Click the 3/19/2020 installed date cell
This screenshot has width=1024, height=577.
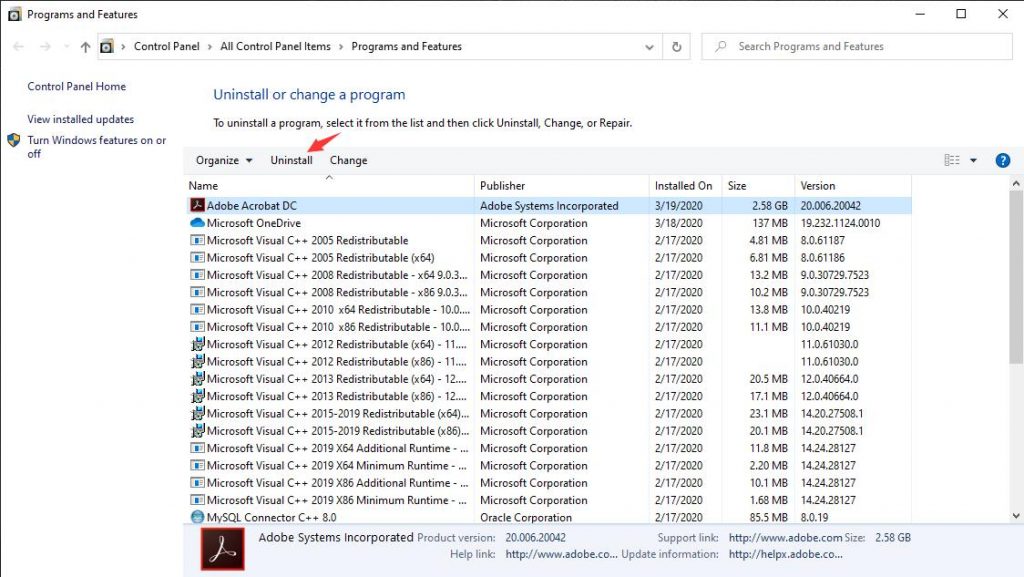[679, 206]
